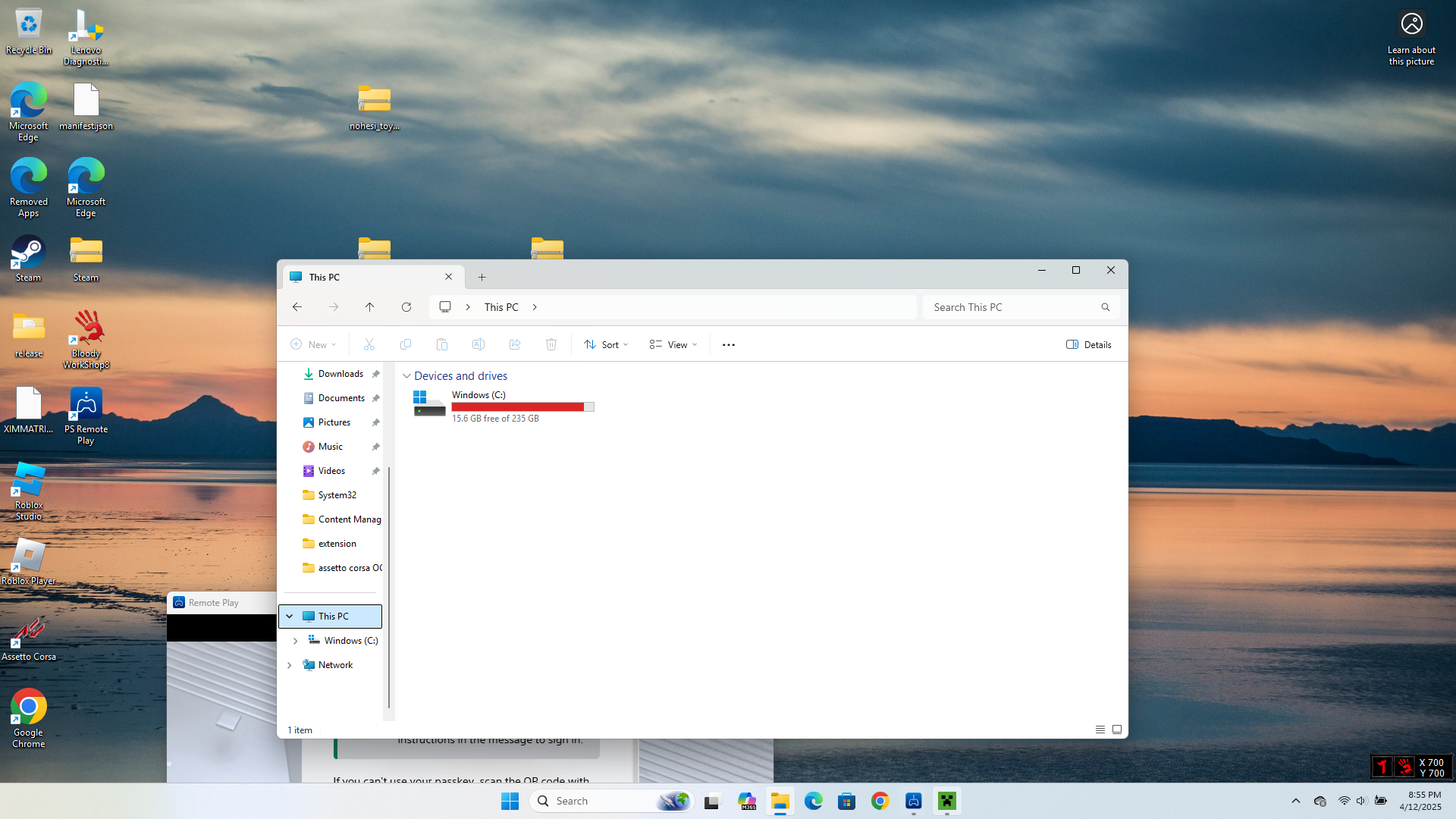Click the search magnifier in File Explorer
This screenshot has width=1456, height=819.
1106,307
